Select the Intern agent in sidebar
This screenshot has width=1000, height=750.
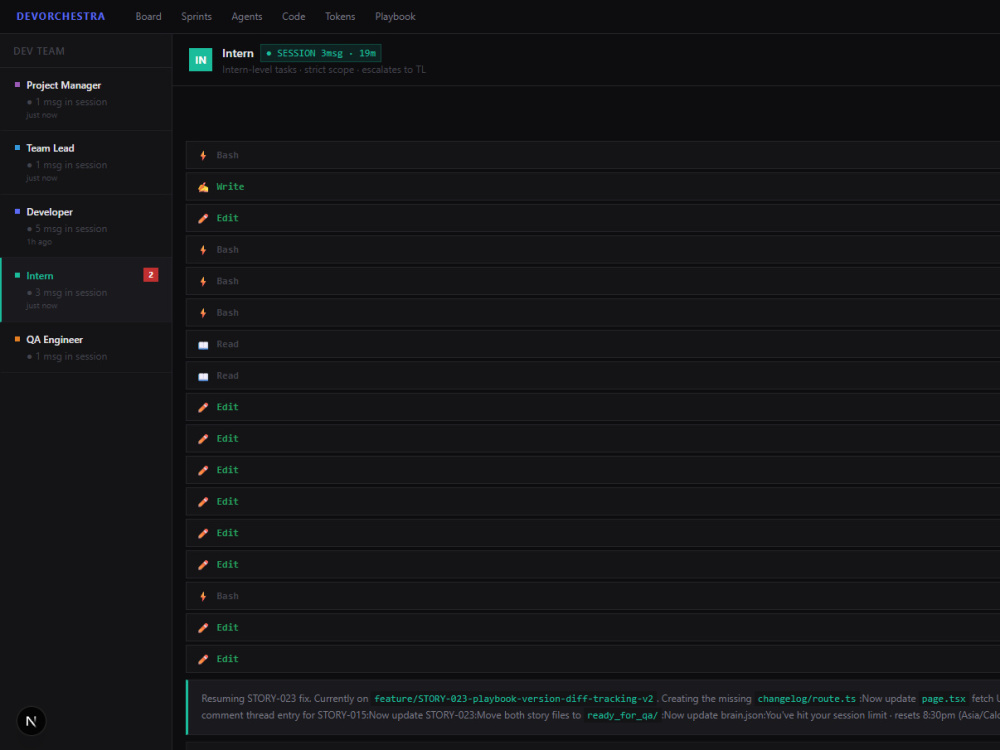point(86,290)
